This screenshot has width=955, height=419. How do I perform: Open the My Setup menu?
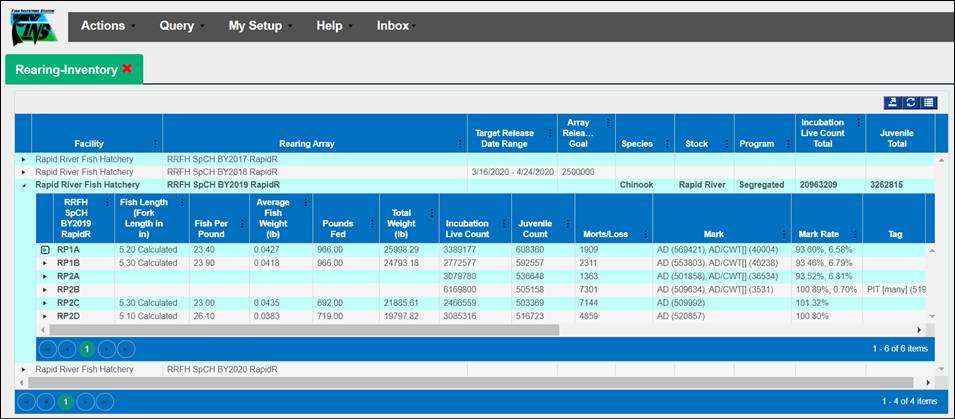254,26
